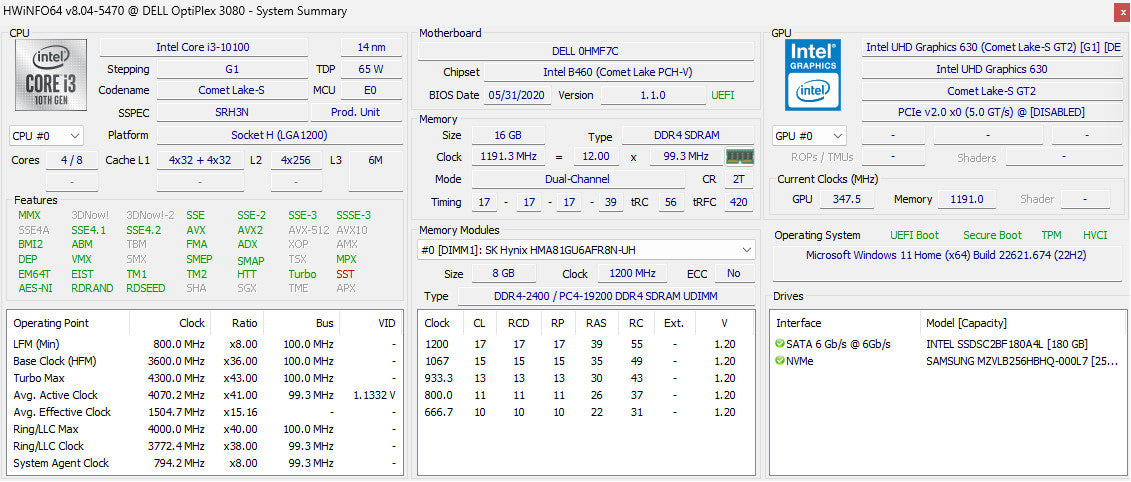Select the 65 W TDP value
This screenshot has height=482, width=1131.
coord(371,69)
